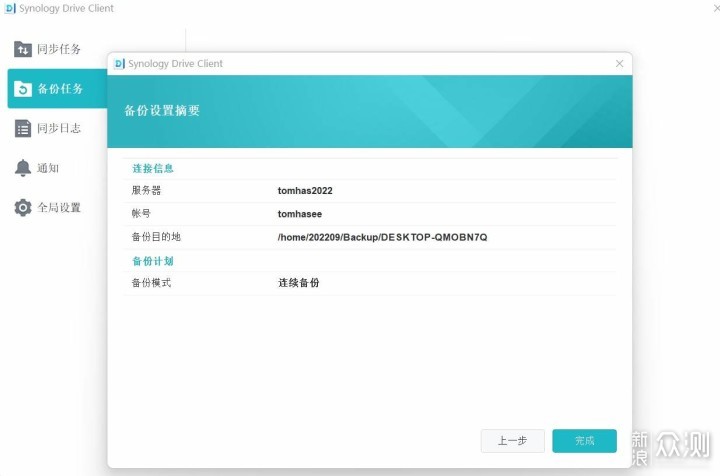Click the account value tomhasee

pyautogui.click(x=300, y=214)
